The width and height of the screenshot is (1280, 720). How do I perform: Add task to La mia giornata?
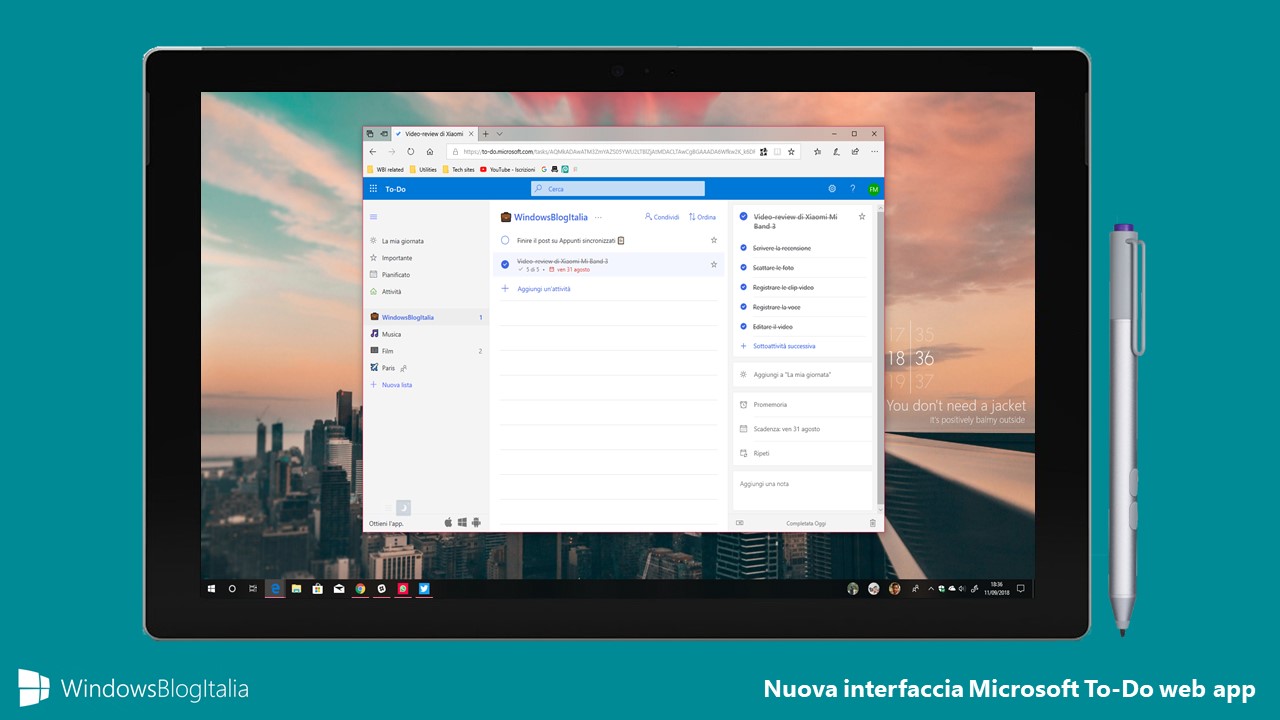point(803,375)
